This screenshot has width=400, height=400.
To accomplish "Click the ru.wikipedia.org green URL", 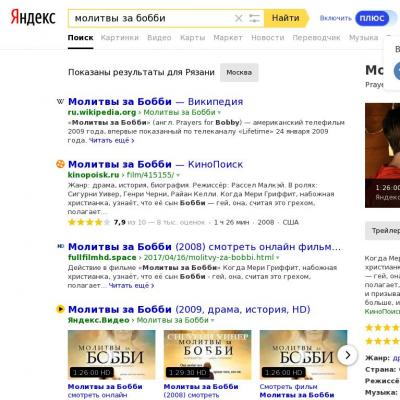I will point(102,112).
